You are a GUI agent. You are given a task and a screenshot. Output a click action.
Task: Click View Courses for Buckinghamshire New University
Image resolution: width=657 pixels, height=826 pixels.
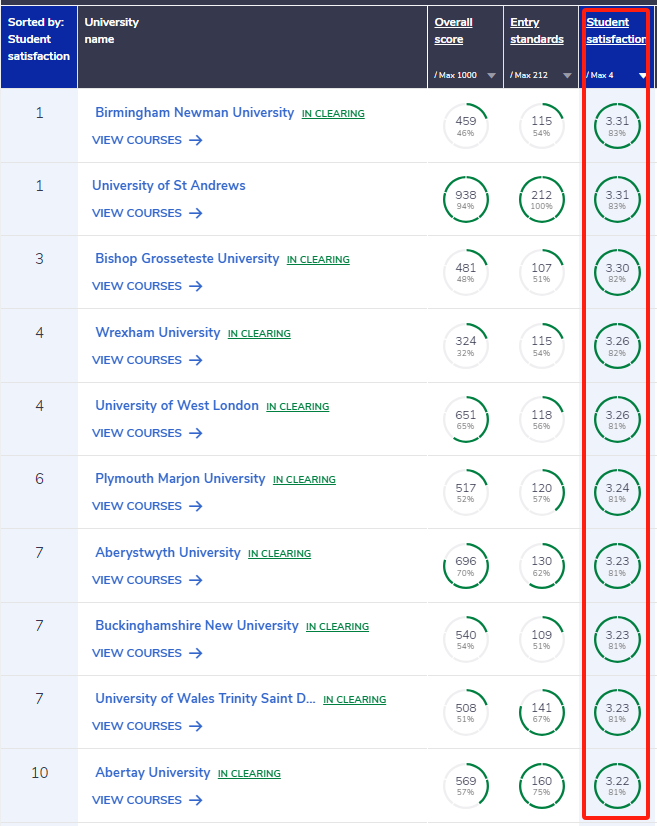148,653
